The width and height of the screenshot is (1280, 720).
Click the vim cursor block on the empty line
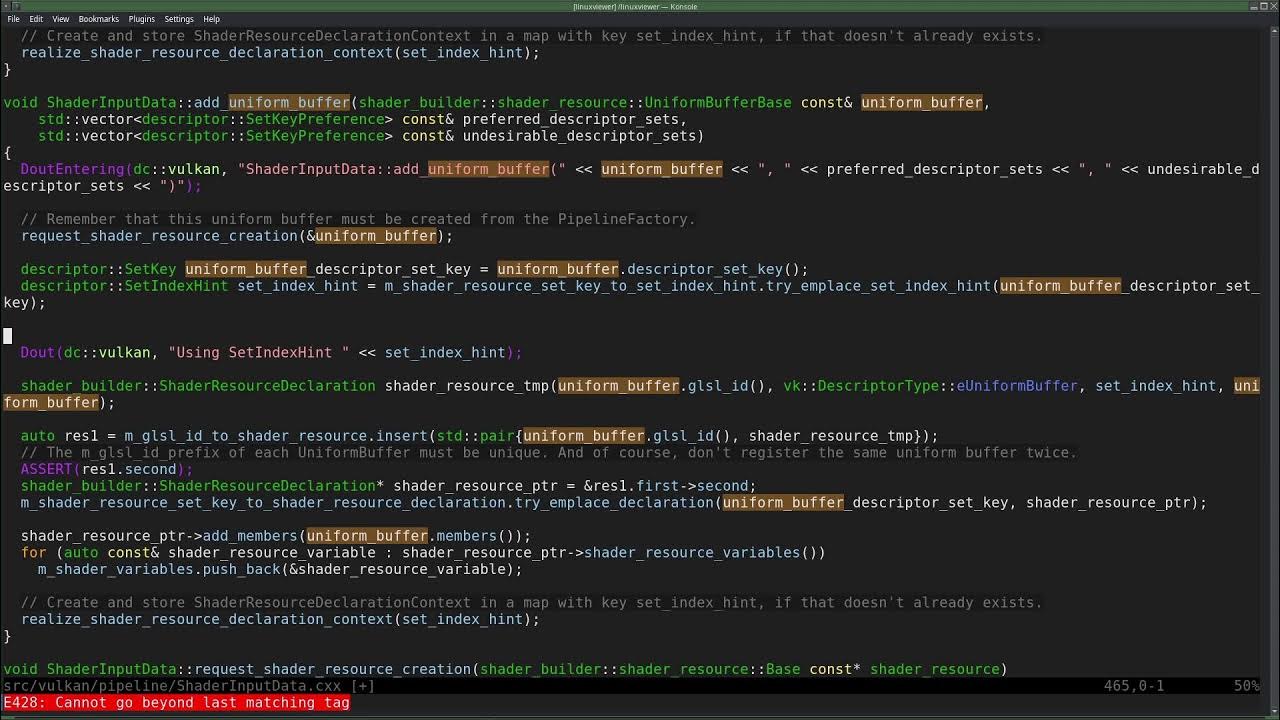coord(7,336)
